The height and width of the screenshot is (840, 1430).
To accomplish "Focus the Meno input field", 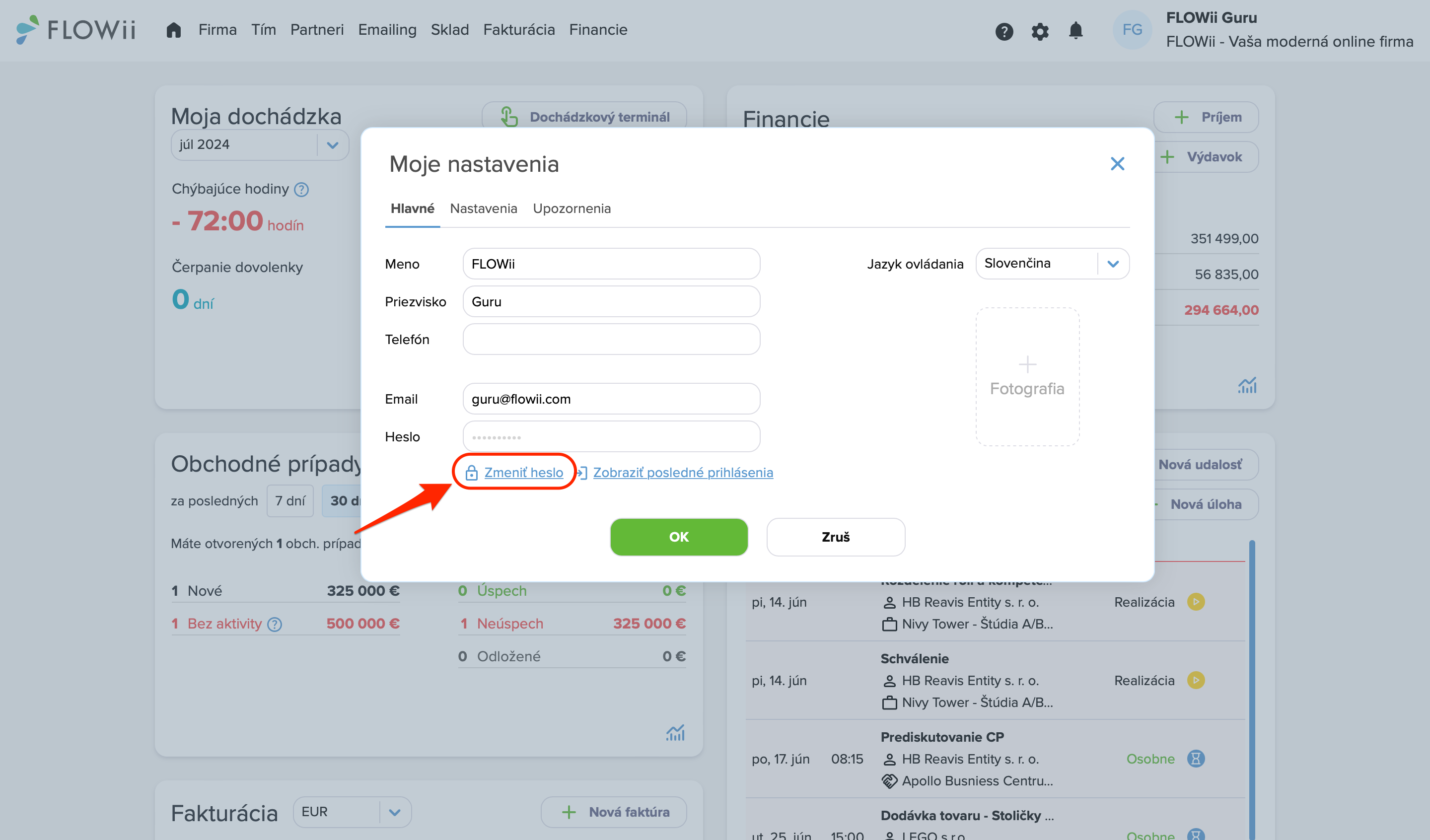I will 611,263.
